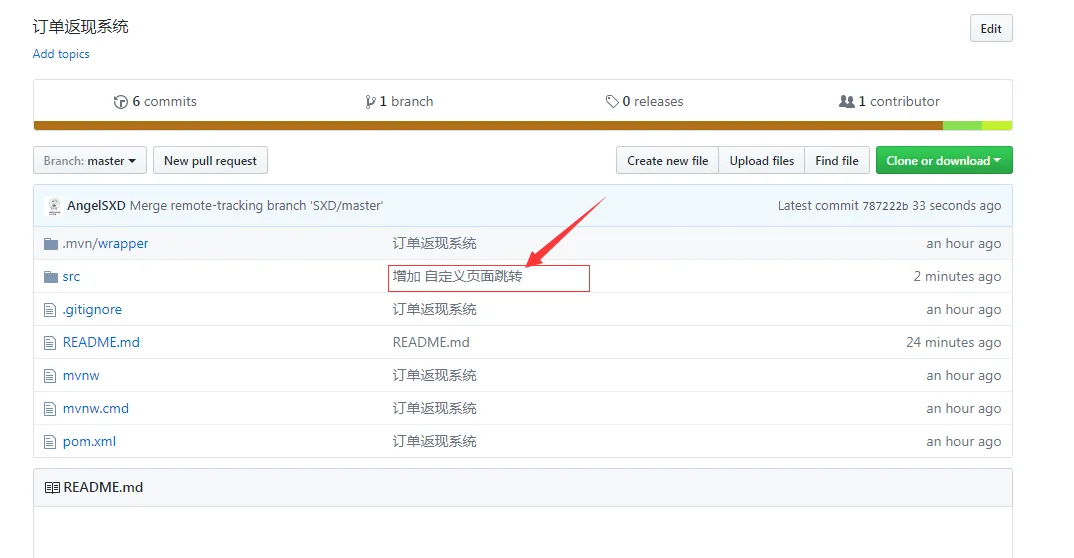Click the AngelSXD avatar thumbnail
Screen dimensions: 1074x558
click(54, 206)
